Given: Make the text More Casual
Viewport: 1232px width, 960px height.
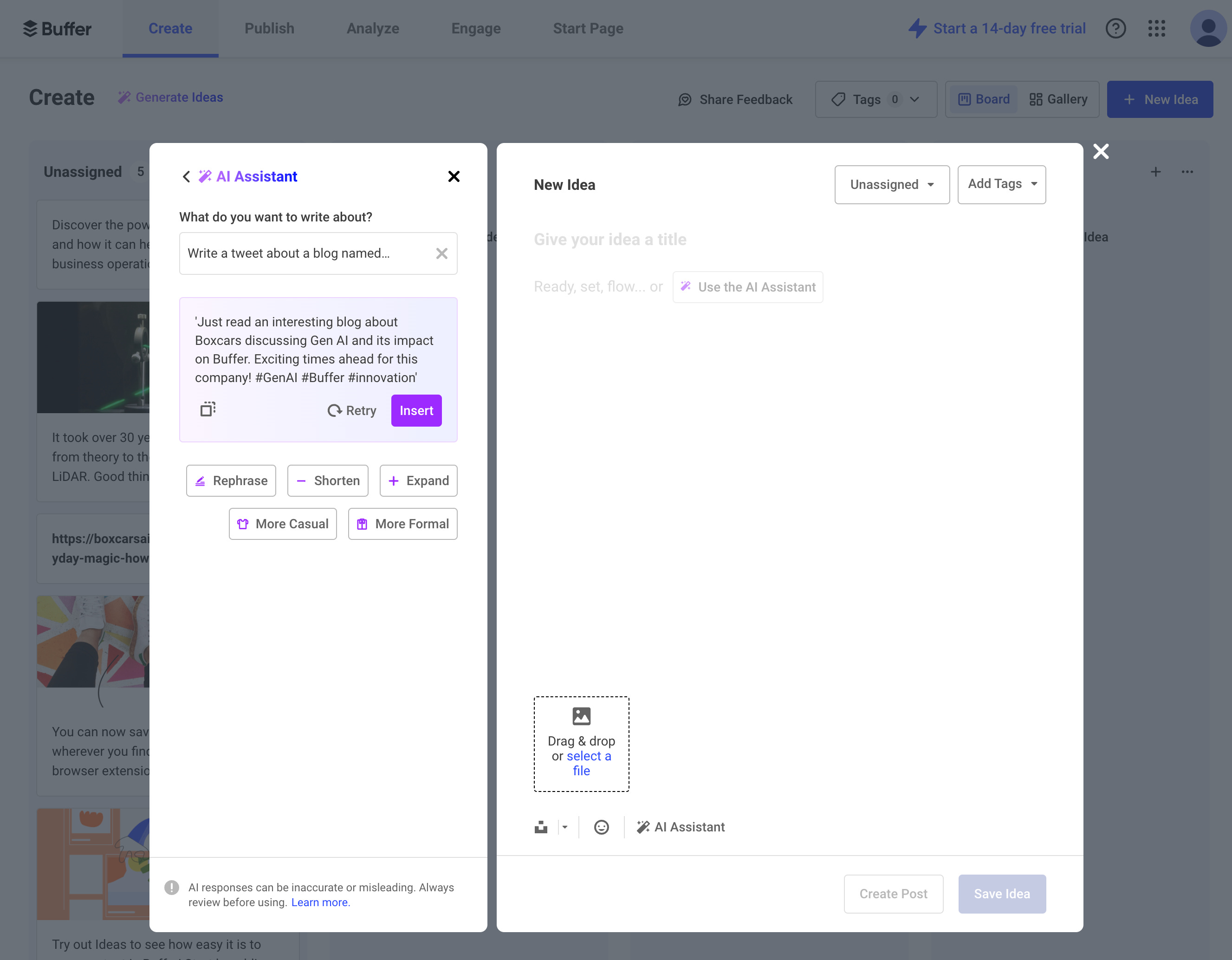Looking at the screenshot, I should pyautogui.click(x=283, y=524).
